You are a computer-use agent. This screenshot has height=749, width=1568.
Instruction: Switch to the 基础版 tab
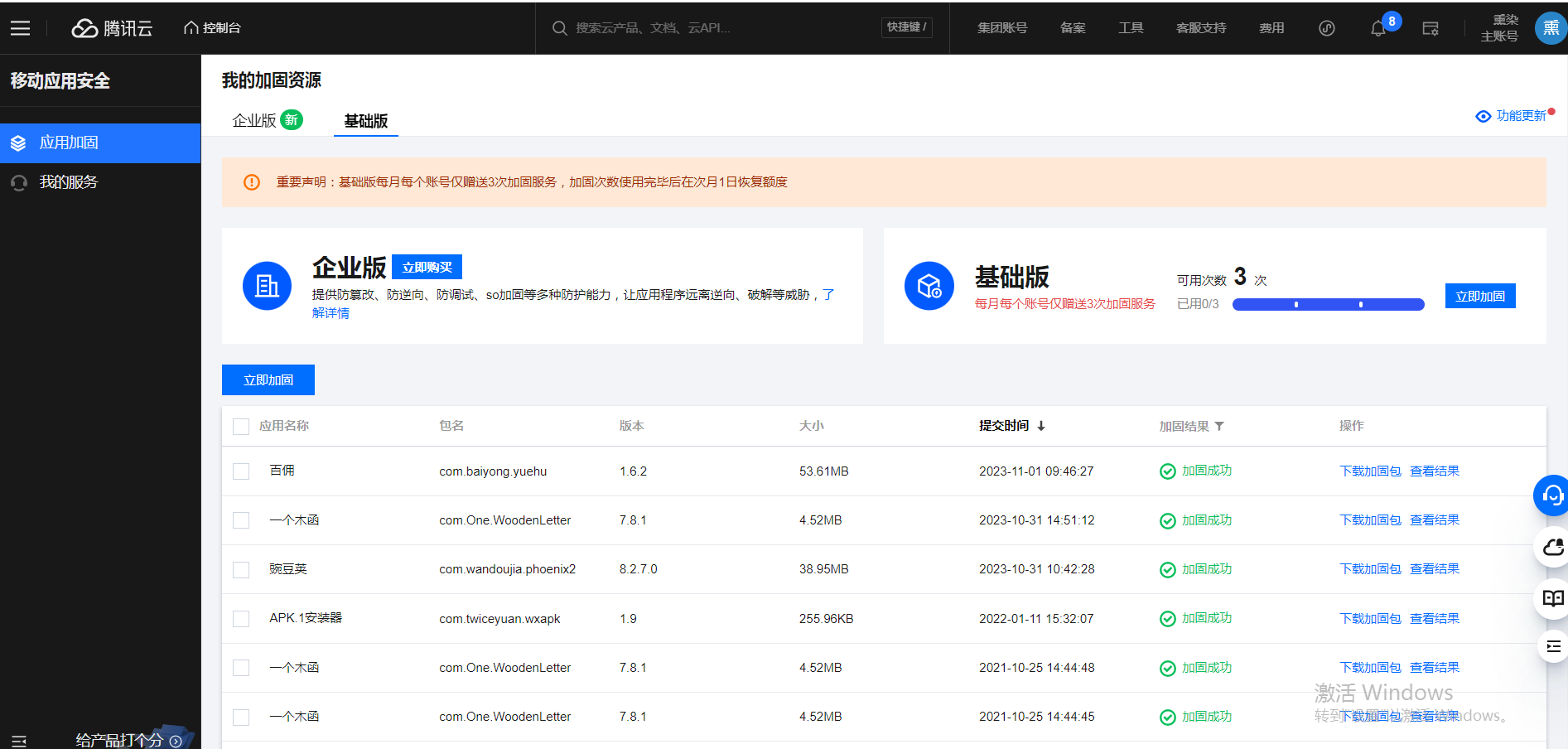click(x=366, y=121)
